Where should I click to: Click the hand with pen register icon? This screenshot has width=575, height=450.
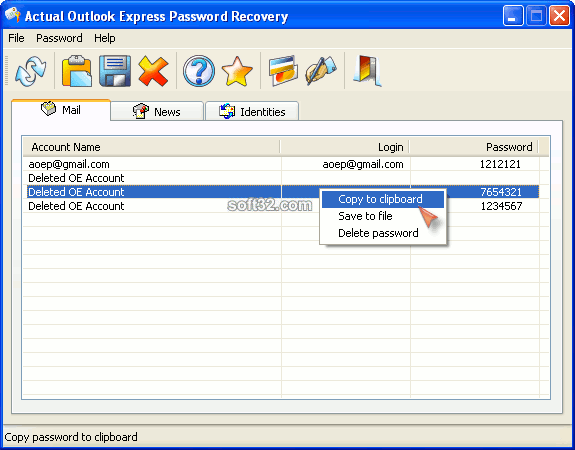[x=321, y=71]
